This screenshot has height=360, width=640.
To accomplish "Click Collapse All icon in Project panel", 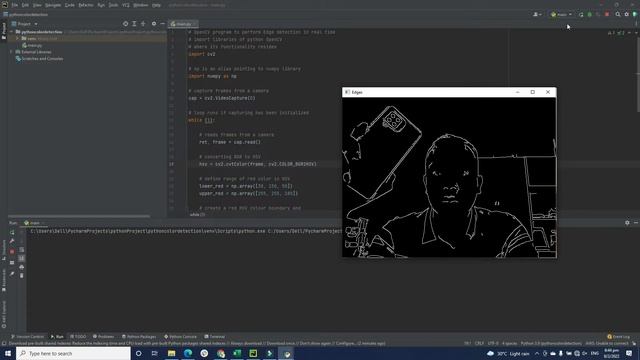I will 143,24.
